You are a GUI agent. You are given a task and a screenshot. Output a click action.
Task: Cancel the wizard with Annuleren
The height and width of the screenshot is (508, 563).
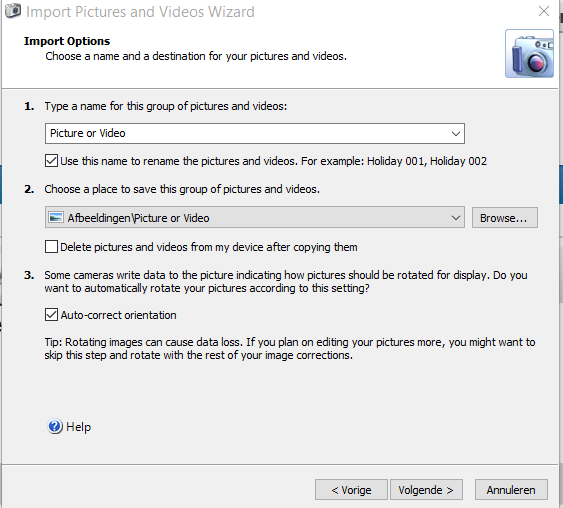click(511, 489)
